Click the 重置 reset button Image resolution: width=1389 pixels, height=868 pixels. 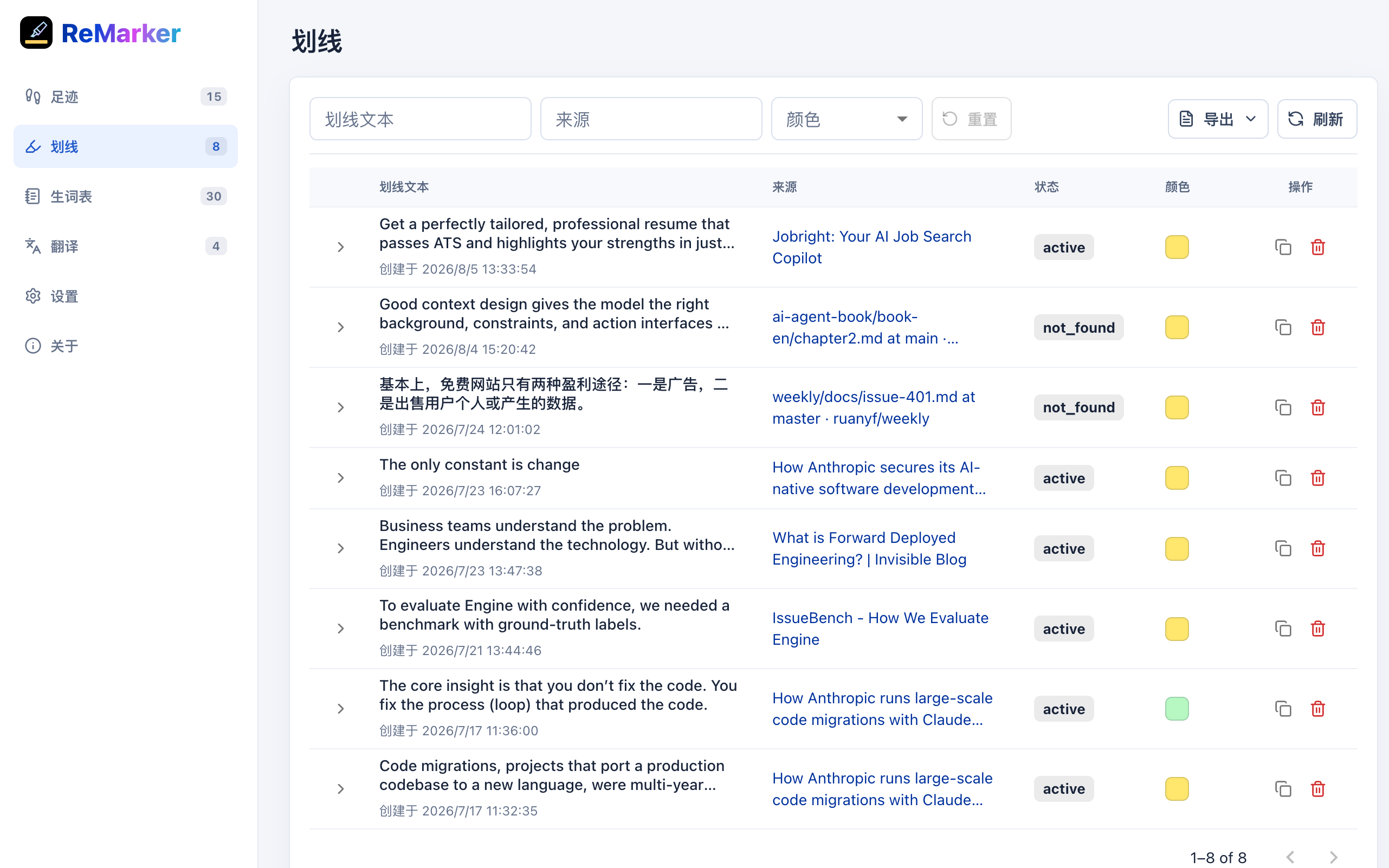(971, 119)
